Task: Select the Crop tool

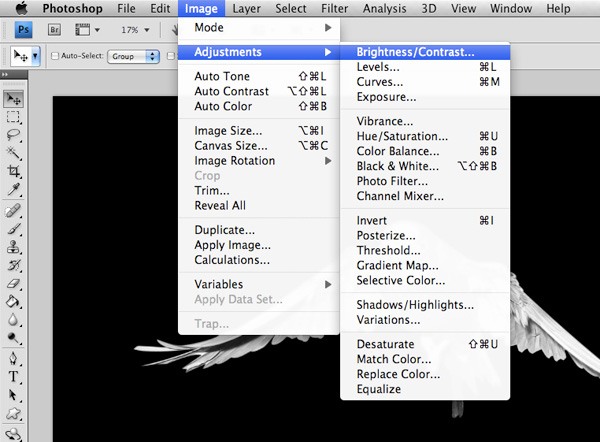Action: (14, 171)
